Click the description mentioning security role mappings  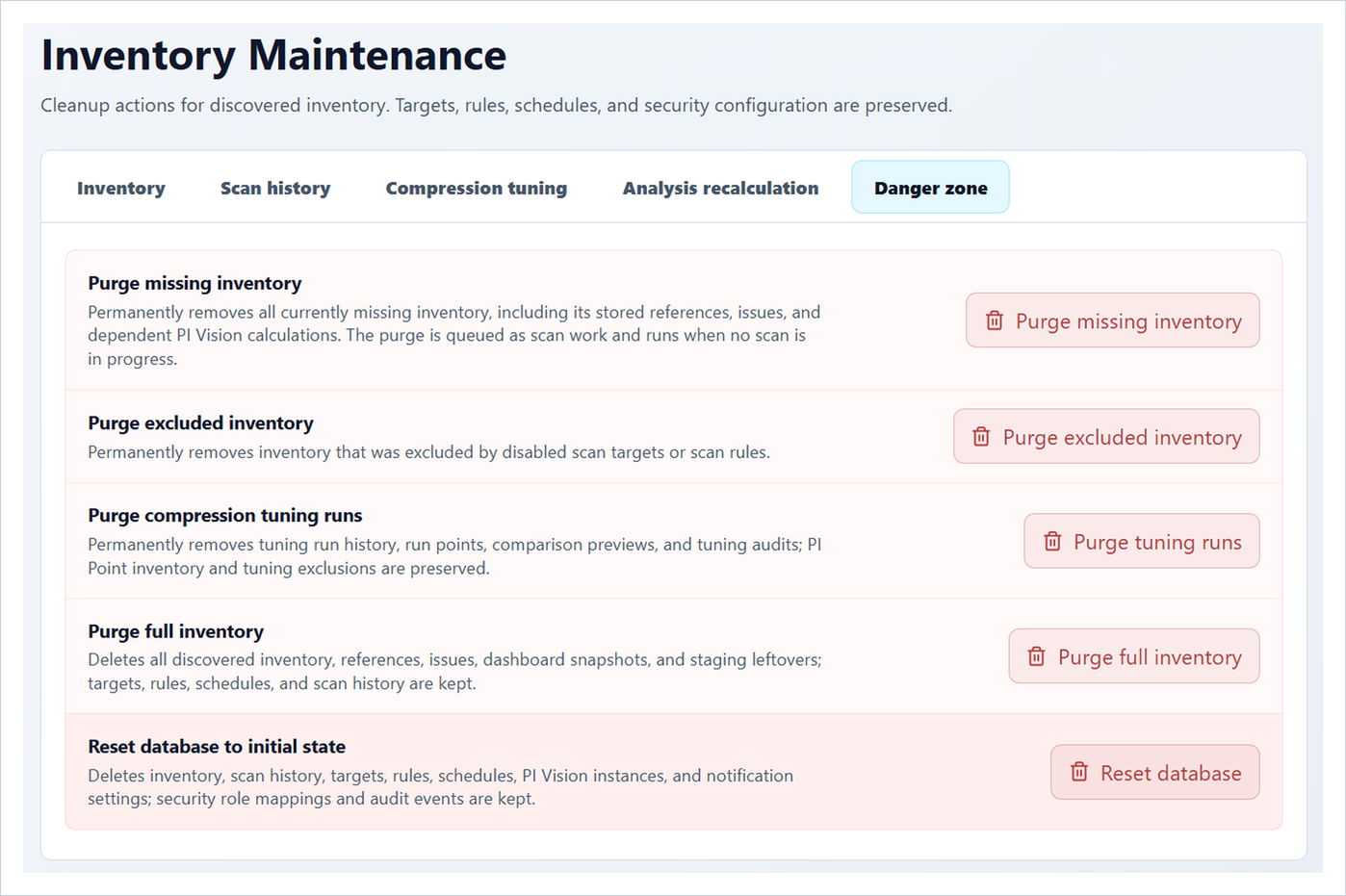coord(441,787)
